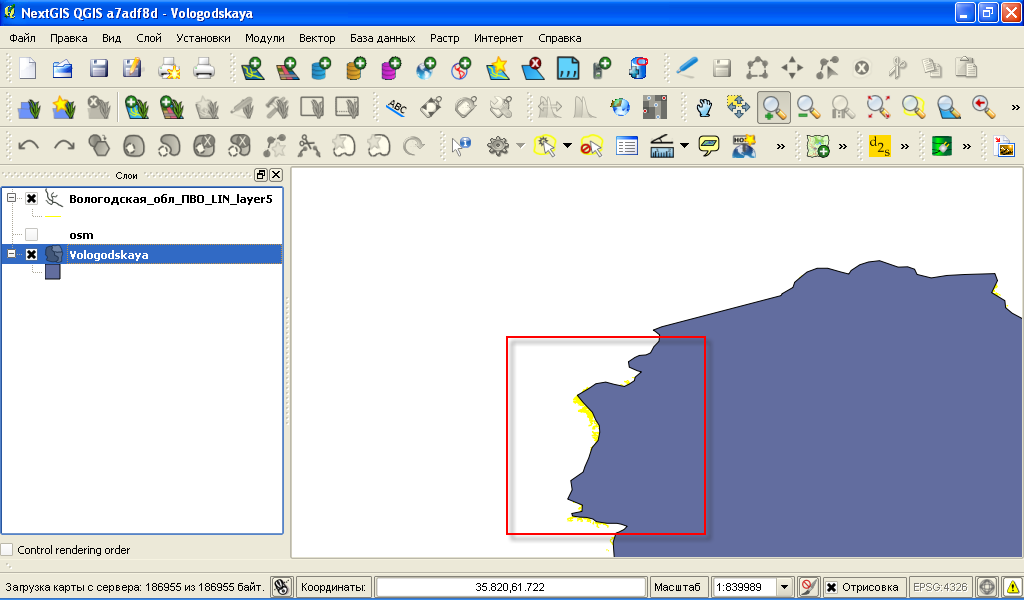This screenshot has height=600, width=1024.
Task: Add a WMS layer globe icon
Action: (x=426, y=68)
